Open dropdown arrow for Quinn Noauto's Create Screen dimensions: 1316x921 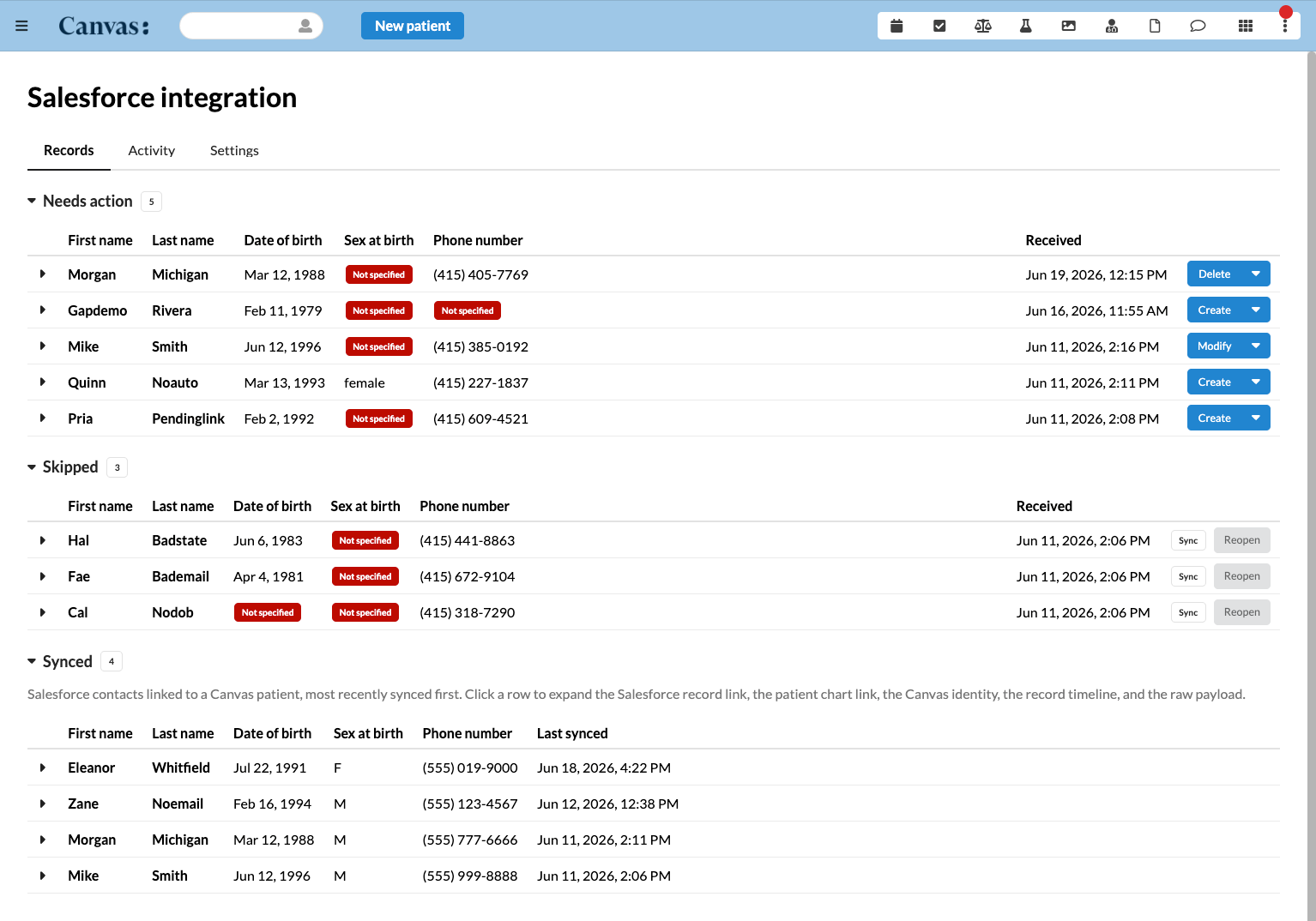1256,382
